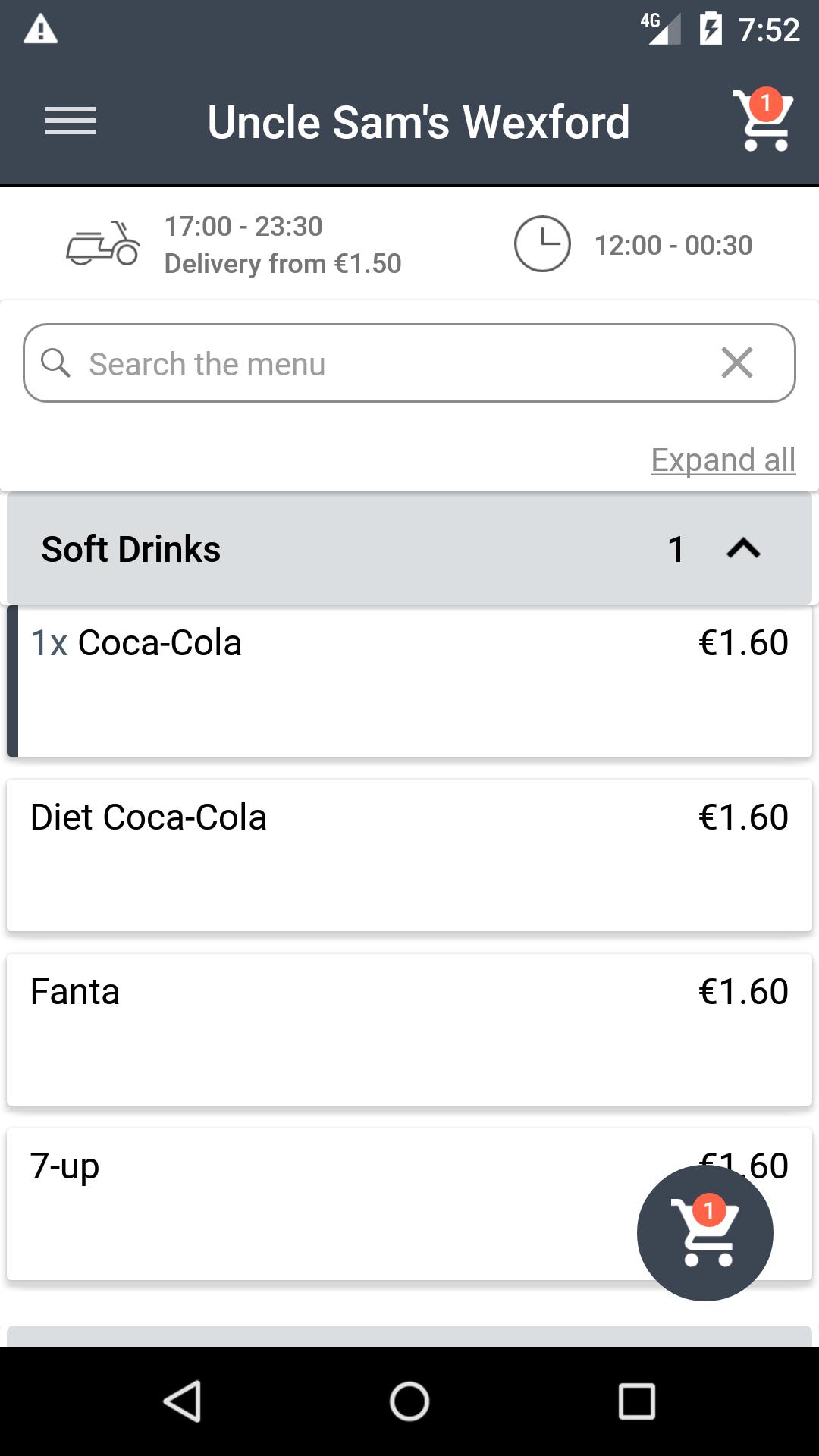Tap the search magnifier icon
The image size is (819, 1456).
point(55,363)
